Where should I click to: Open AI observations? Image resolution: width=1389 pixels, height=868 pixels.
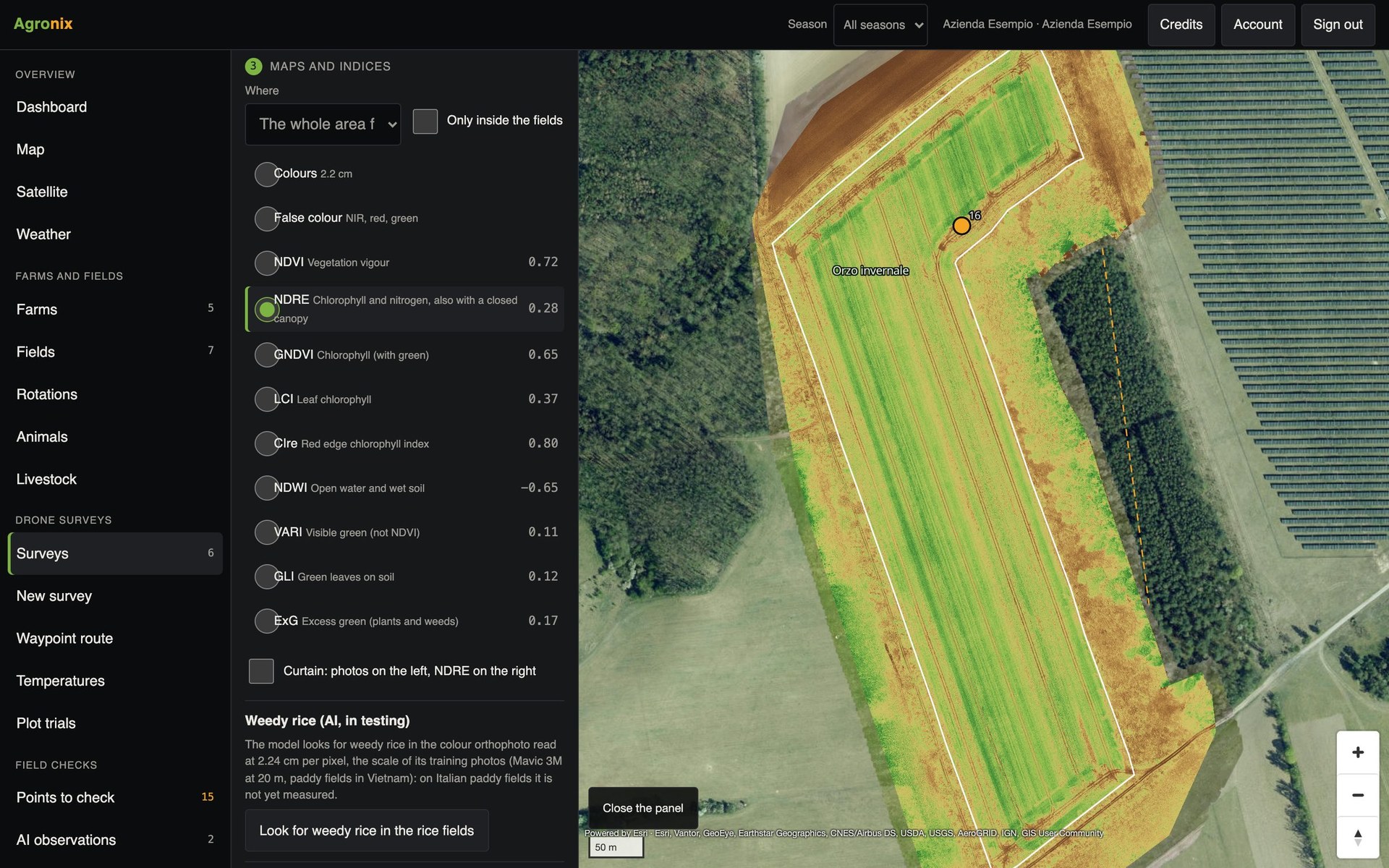pyautogui.click(x=115, y=840)
